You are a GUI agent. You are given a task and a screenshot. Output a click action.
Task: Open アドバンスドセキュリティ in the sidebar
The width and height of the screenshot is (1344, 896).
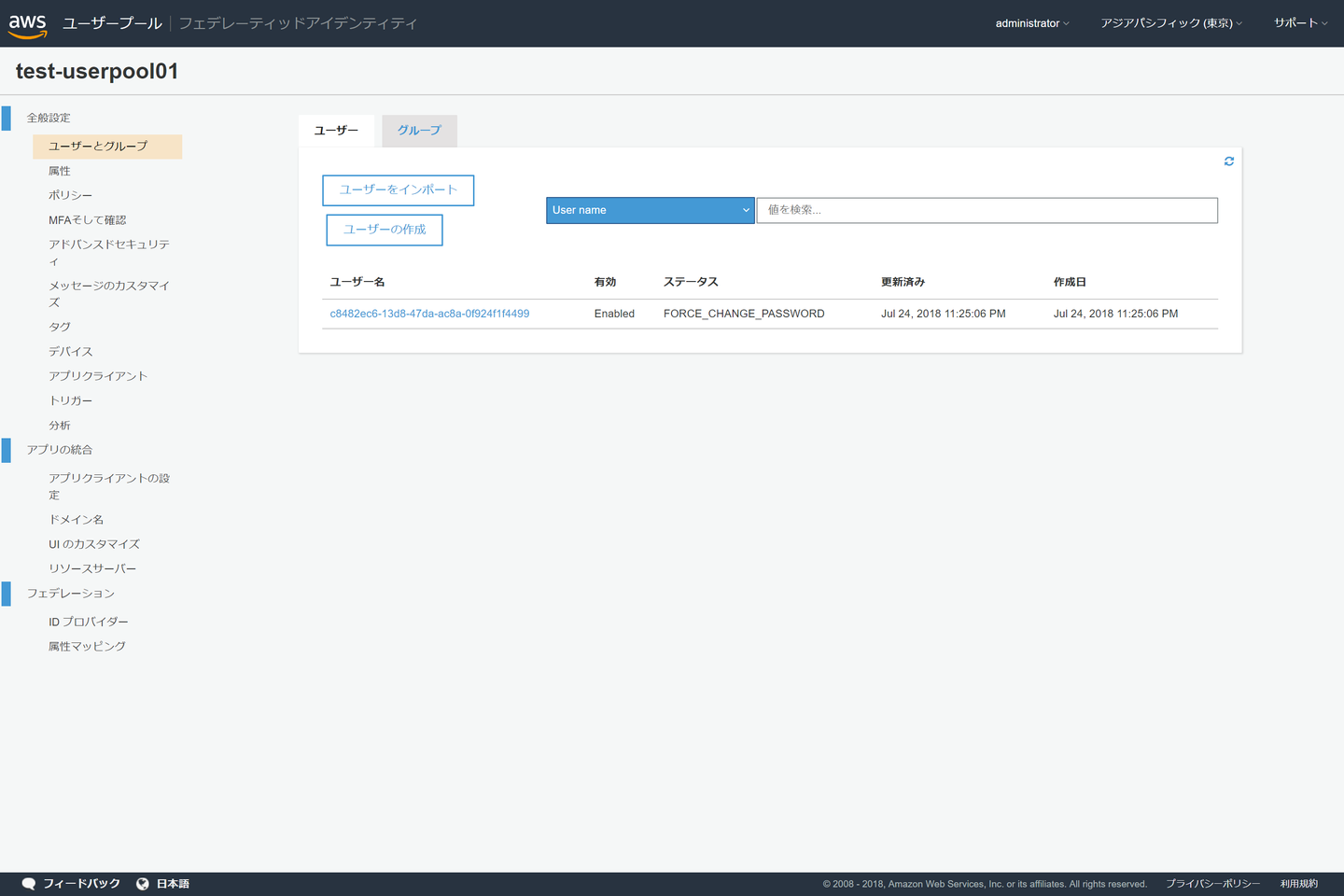tap(109, 253)
